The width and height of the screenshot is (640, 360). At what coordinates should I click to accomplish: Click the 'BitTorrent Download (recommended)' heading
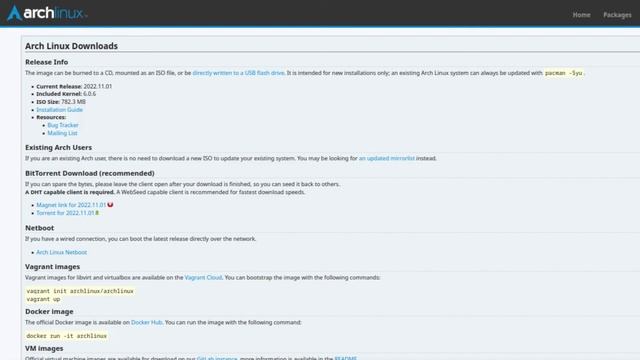pos(90,173)
